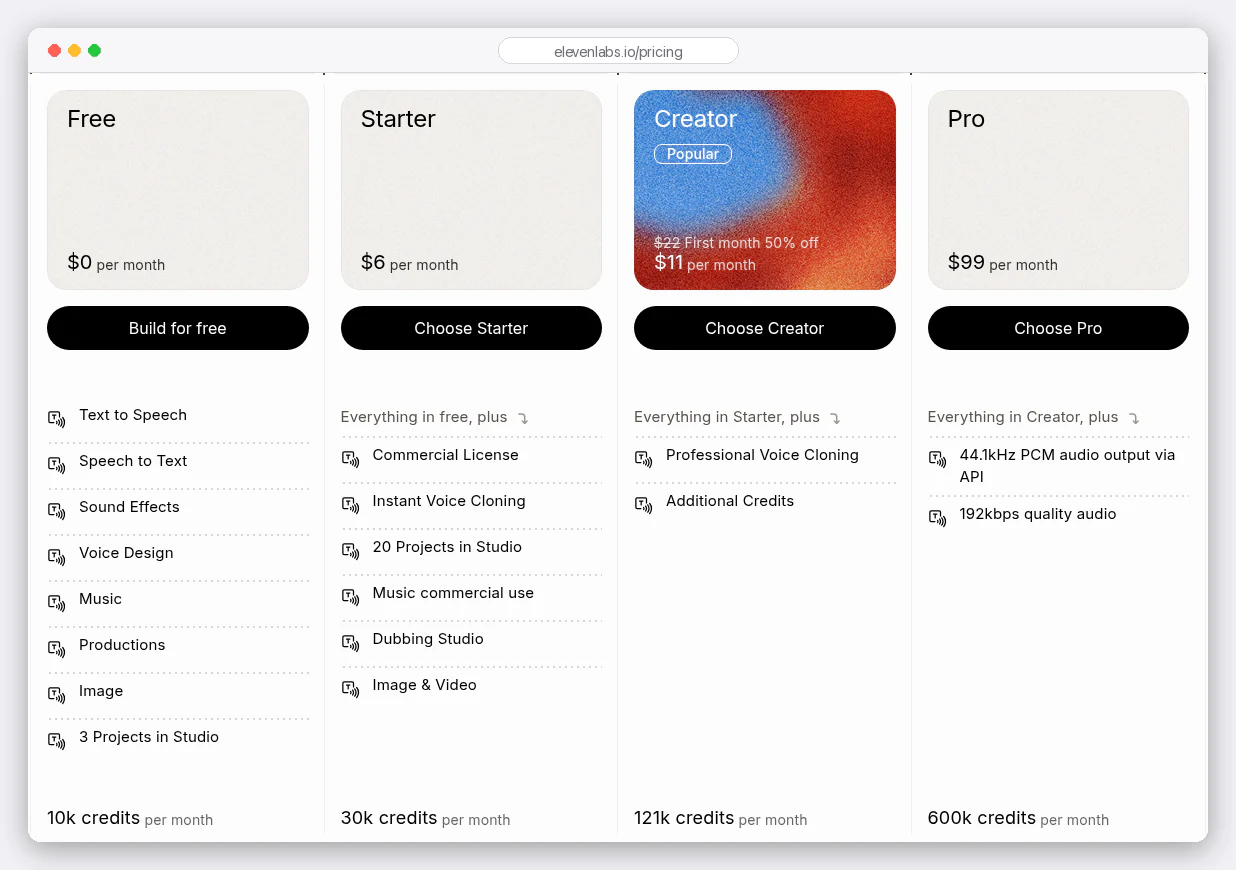This screenshot has width=1236, height=870.
Task: Click the icon beside 192kbps quality audio
Action: tap(937, 518)
